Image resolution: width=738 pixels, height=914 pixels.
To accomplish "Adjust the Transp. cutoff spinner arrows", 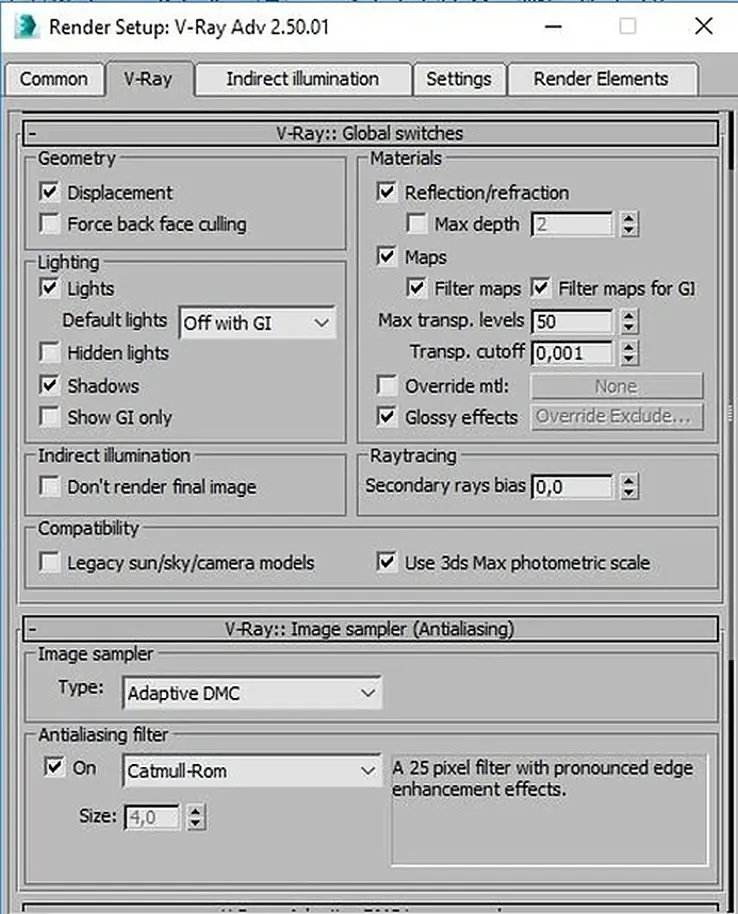I will pyautogui.click(x=628, y=353).
